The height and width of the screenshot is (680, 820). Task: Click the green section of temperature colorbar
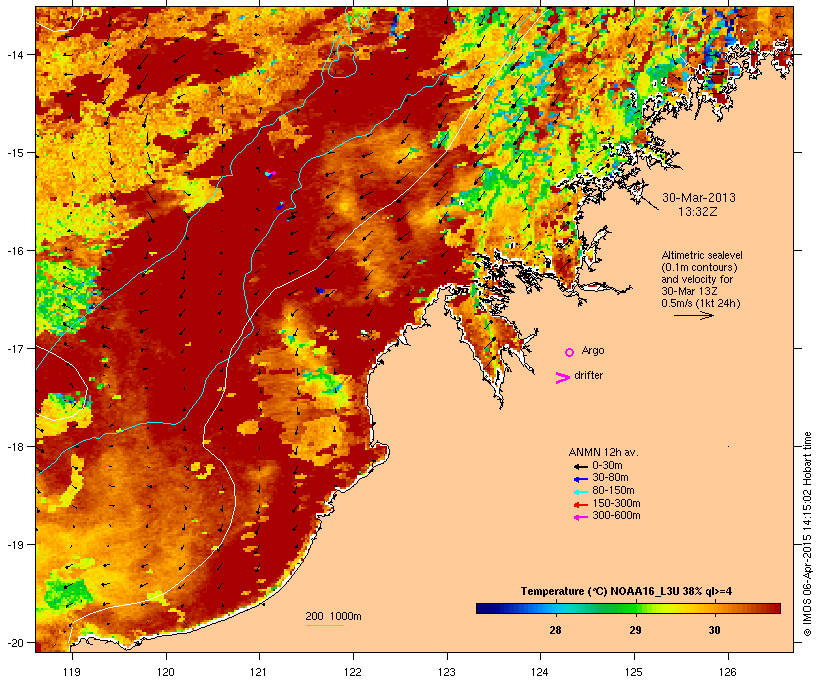[x=628, y=608]
